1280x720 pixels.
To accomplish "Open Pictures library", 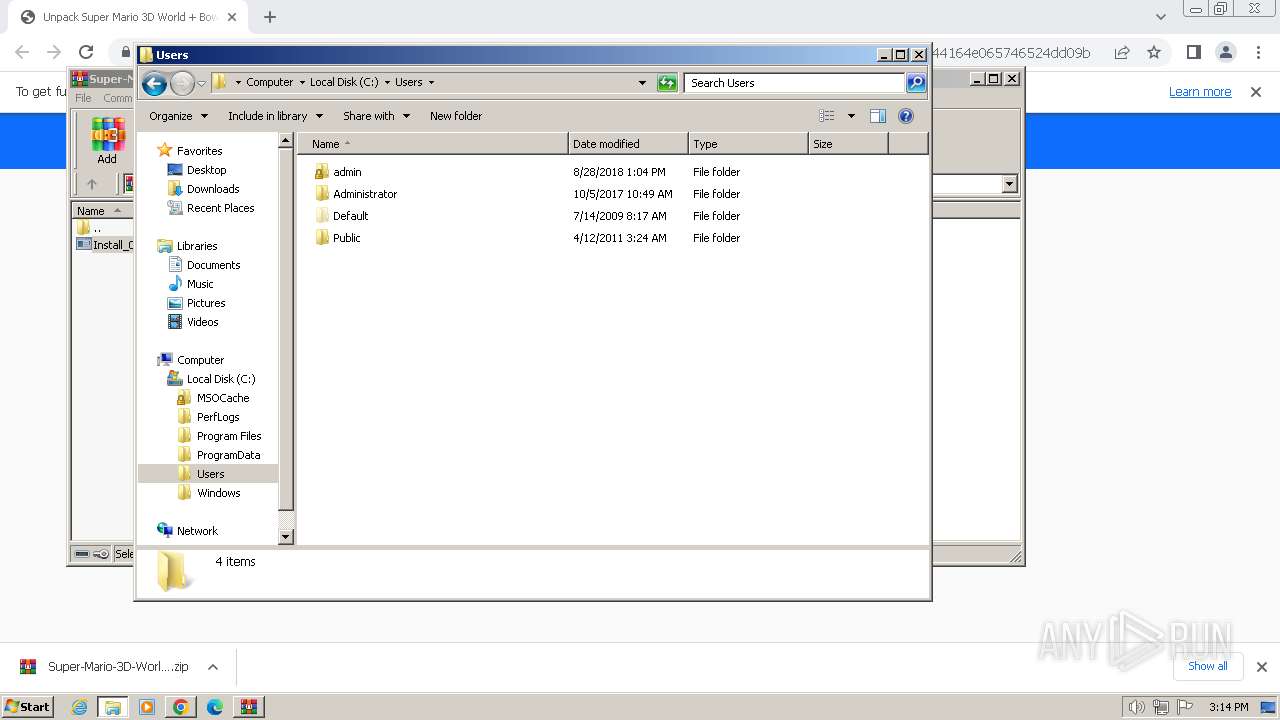I will [206, 303].
